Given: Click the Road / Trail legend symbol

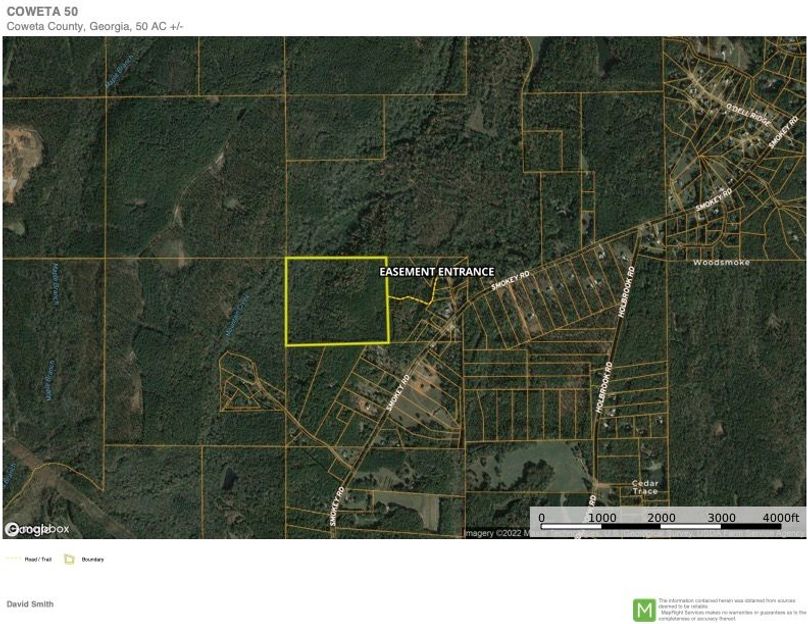Looking at the screenshot, I should coord(14,559).
